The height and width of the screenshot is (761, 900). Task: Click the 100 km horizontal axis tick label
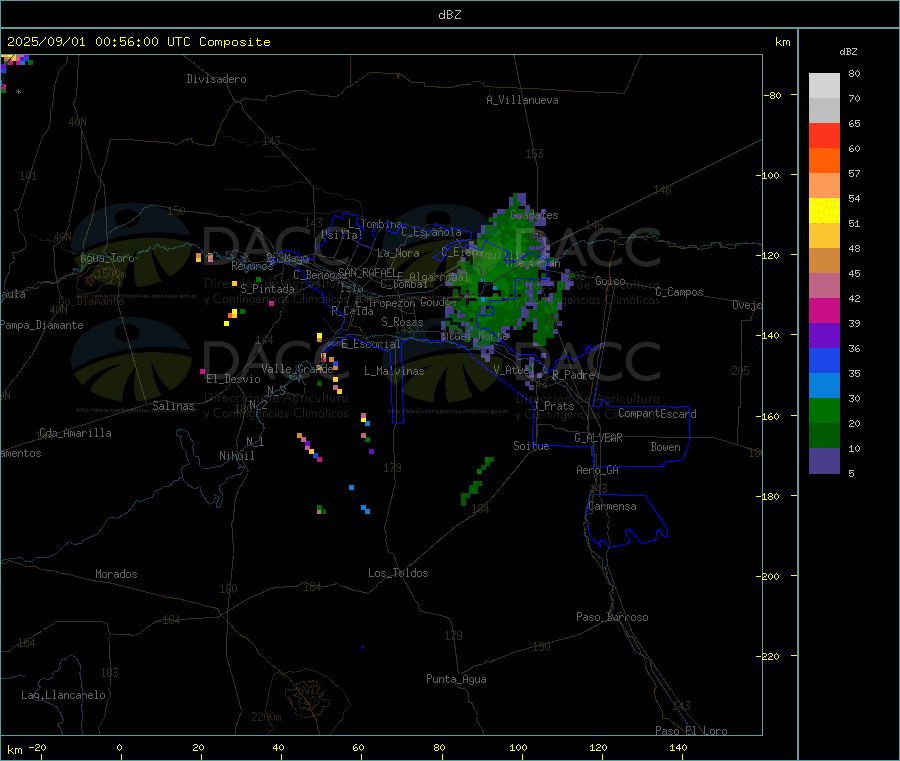pyautogui.click(x=518, y=747)
